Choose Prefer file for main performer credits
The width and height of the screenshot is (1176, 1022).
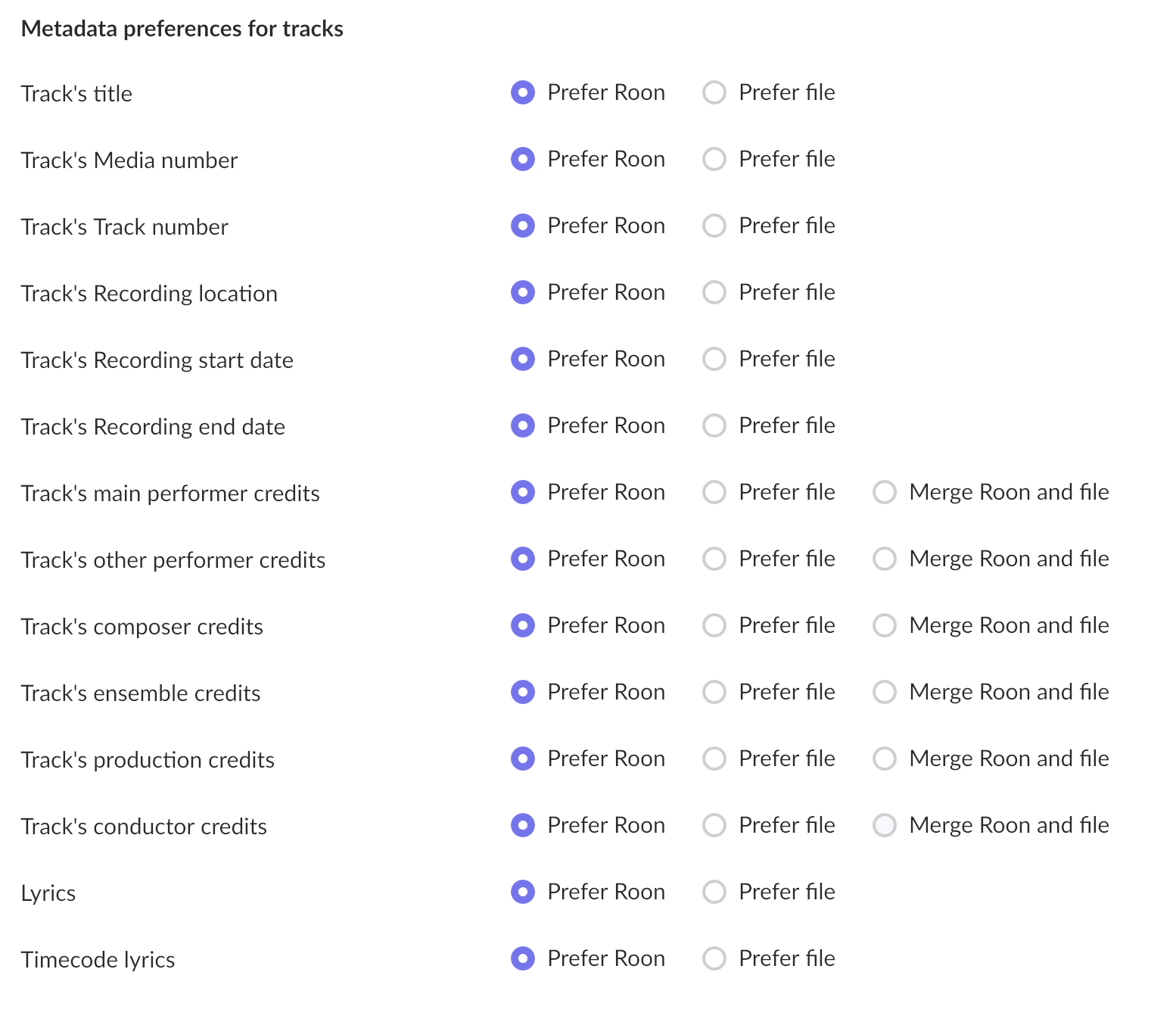(714, 492)
